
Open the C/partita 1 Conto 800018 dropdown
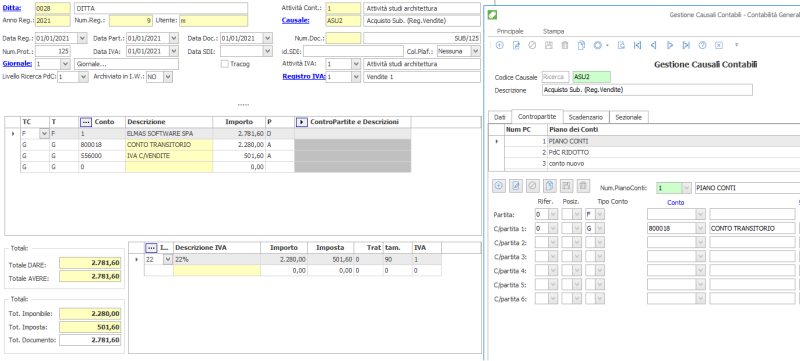click(701, 228)
